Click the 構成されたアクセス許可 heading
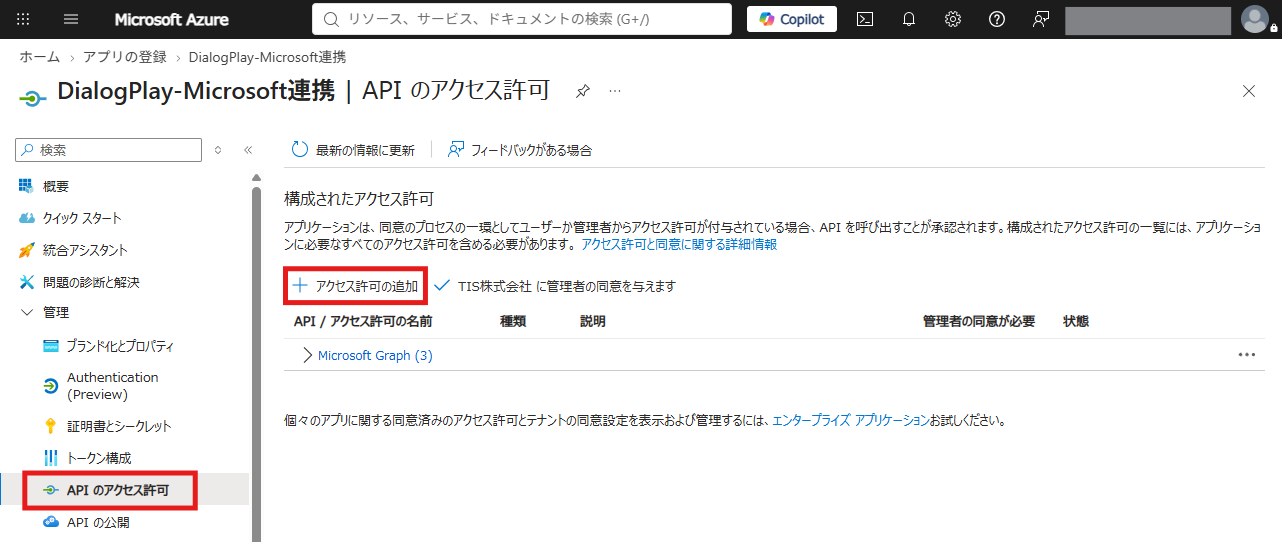1282x542 pixels. click(359, 199)
